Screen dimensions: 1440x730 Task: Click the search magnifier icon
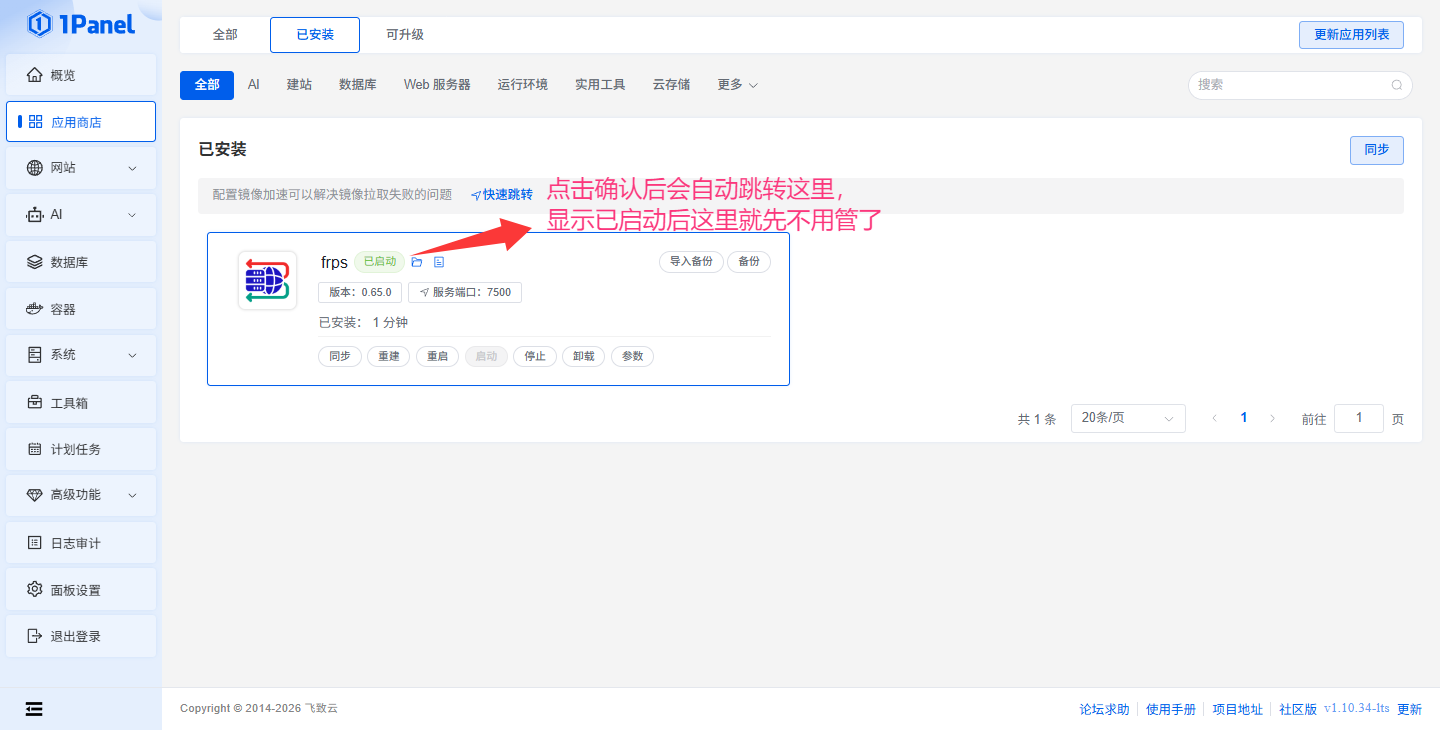pos(1397,85)
